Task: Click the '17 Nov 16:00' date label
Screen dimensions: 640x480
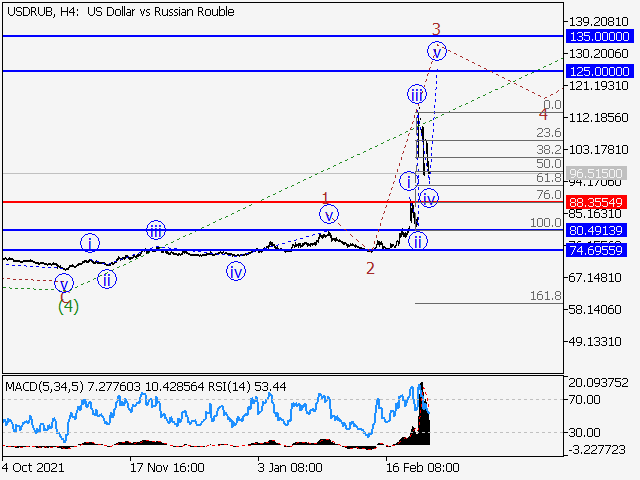Action: (167, 467)
